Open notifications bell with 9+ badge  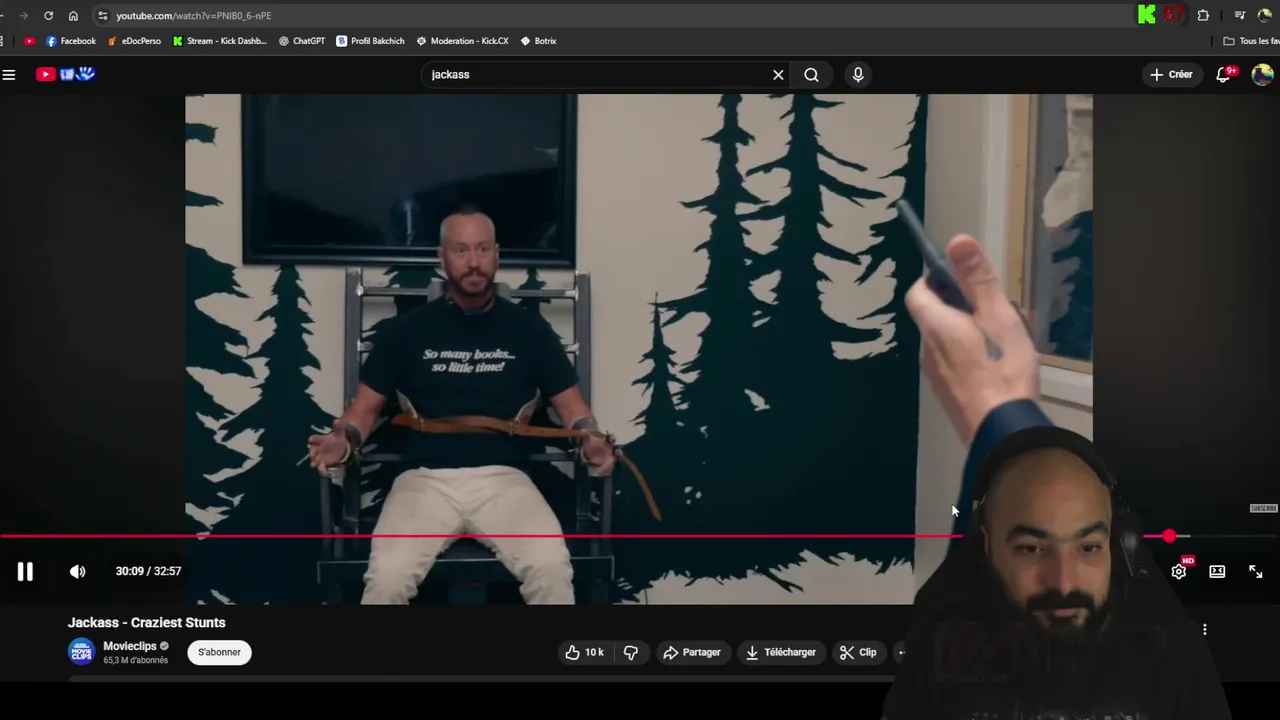1224,74
